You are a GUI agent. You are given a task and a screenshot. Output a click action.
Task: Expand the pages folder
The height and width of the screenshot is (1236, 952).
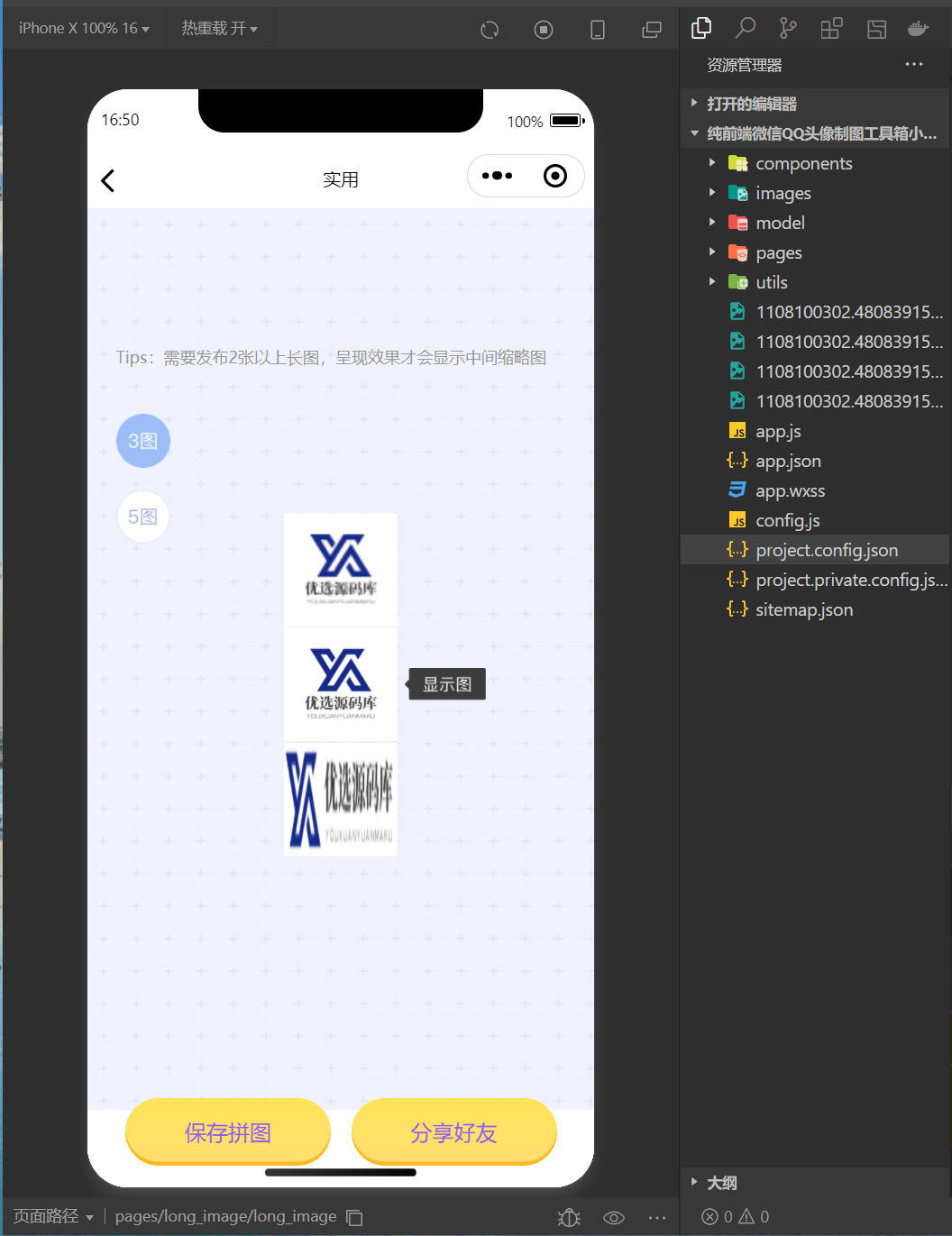pos(816,252)
